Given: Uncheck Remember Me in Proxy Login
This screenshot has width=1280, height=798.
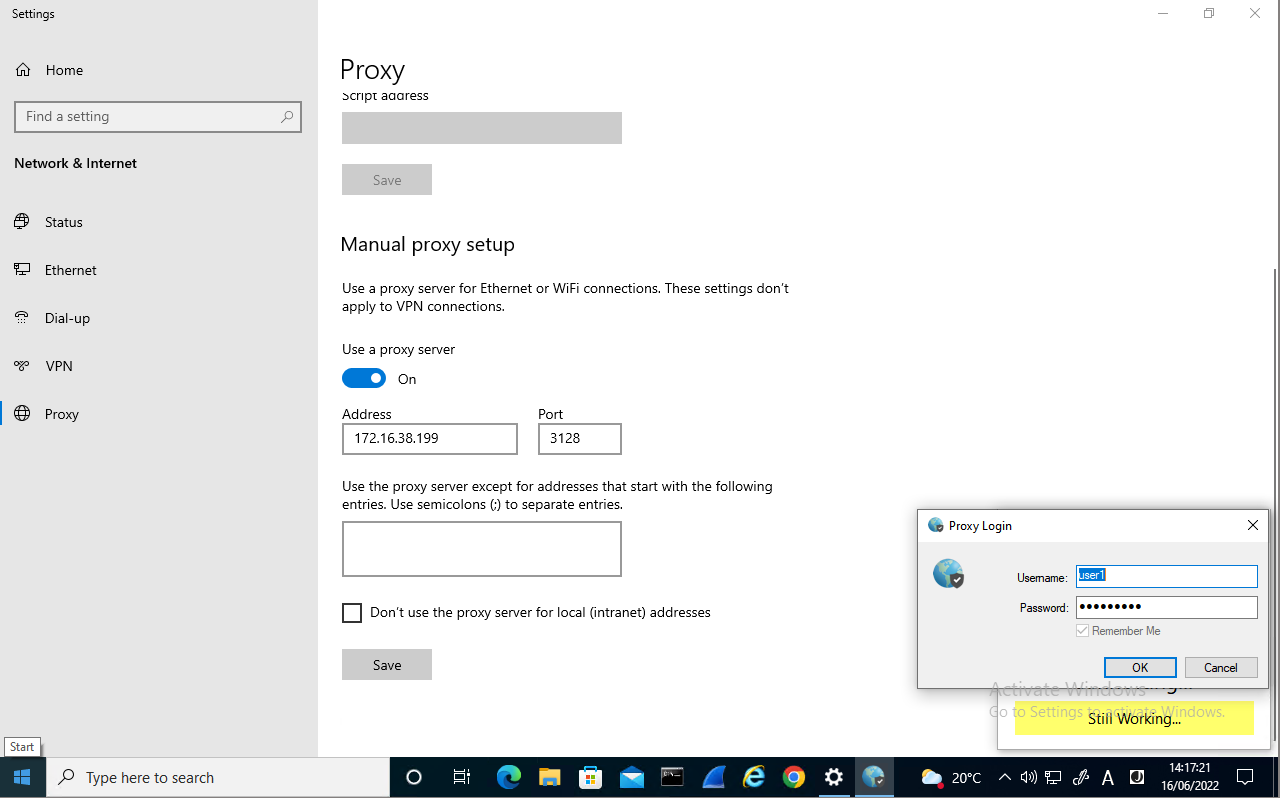Looking at the screenshot, I should pyautogui.click(x=1082, y=630).
